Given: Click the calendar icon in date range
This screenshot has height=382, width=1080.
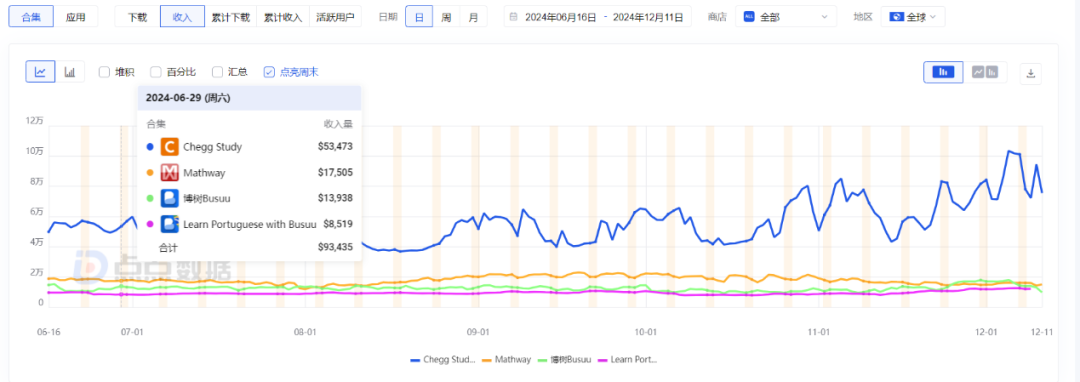Looking at the screenshot, I should coord(514,17).
